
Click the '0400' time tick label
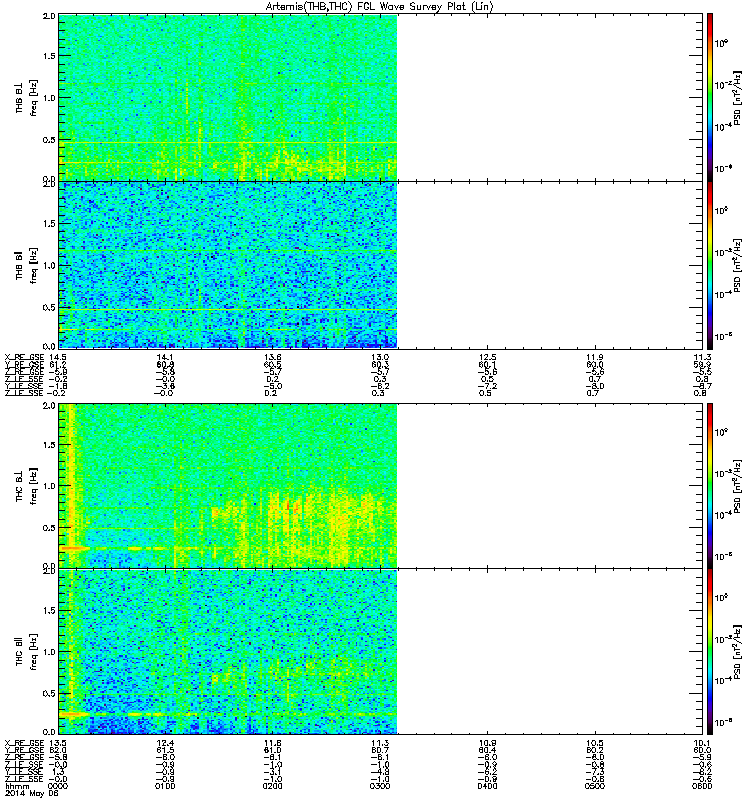487,786
